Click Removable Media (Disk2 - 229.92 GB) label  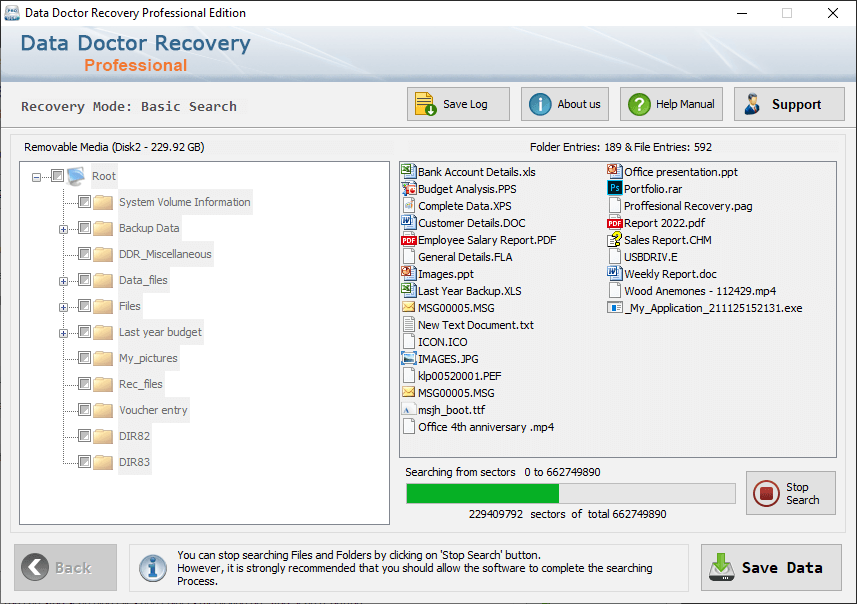pos(114,147)
